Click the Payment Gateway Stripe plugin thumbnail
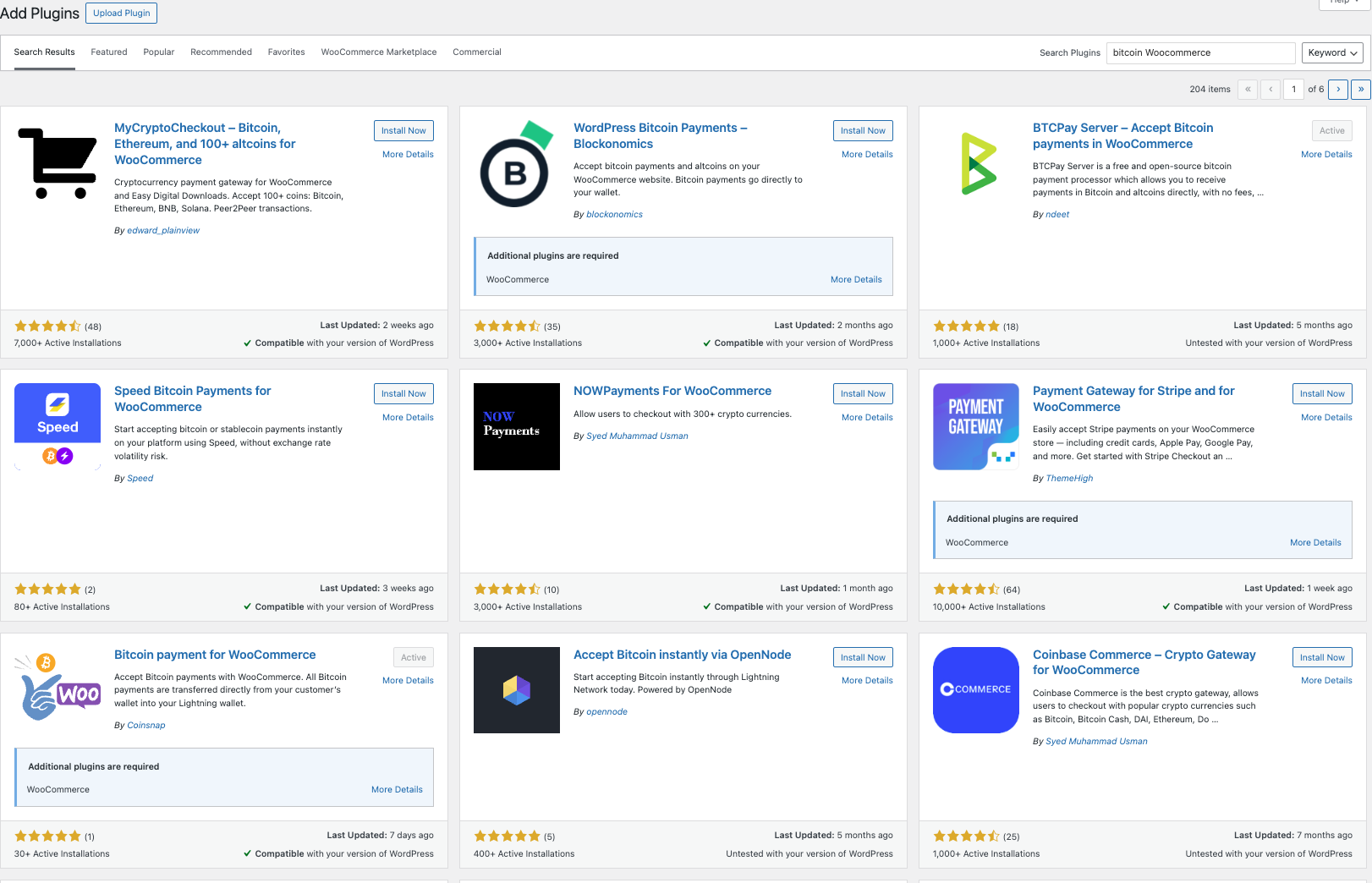Image resolution: width=1372 pixels, height=883 pixels. [x=976, y=426]
